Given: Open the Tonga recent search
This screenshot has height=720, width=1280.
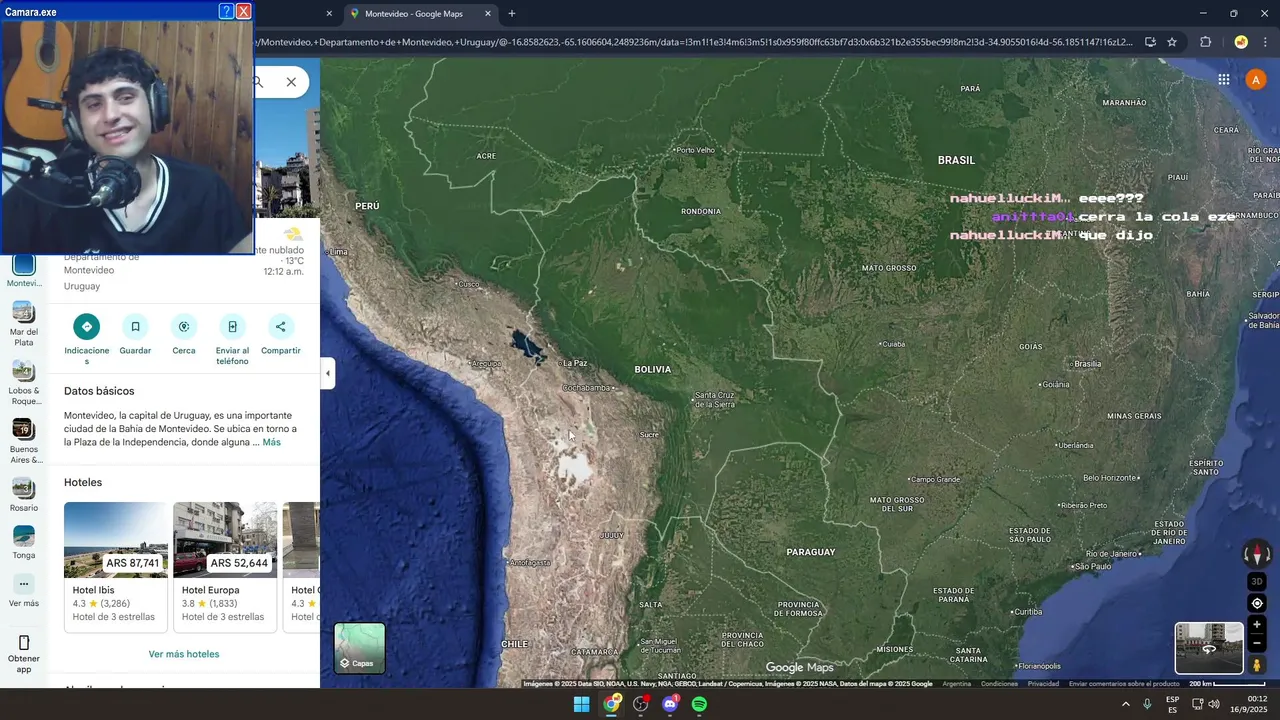Looking at the screenshot, I should tap(24, 542).
